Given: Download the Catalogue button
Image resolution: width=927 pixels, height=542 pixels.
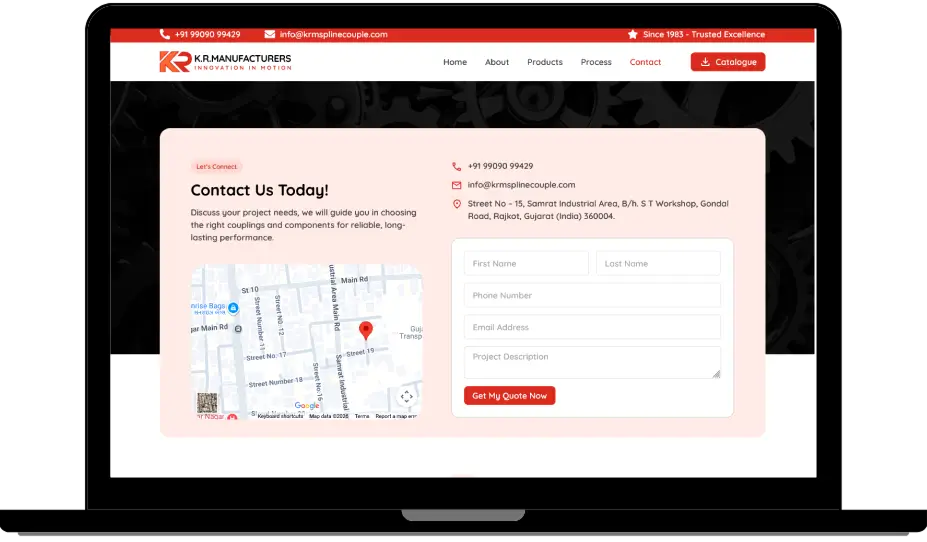Looking at the screenshot, I should point(728,62).
